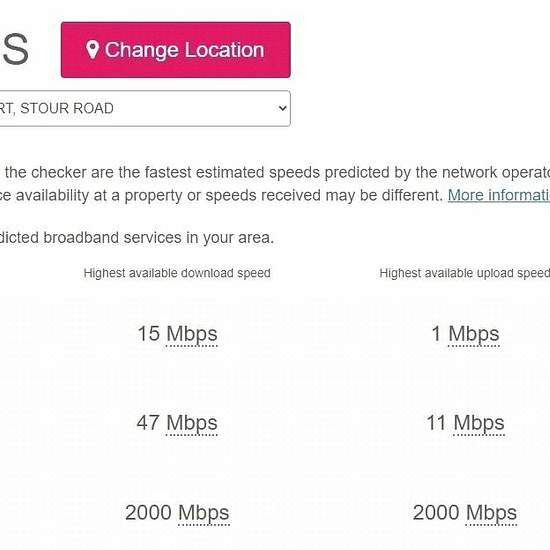The image size is (550, 550).
Task: Click the 15 download speed value
Action: pyautogui.click(x=149, y=334)
